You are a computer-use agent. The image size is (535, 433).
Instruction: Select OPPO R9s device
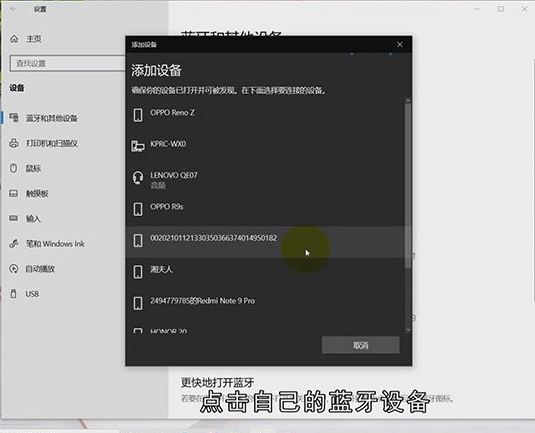tap(265, 210)
